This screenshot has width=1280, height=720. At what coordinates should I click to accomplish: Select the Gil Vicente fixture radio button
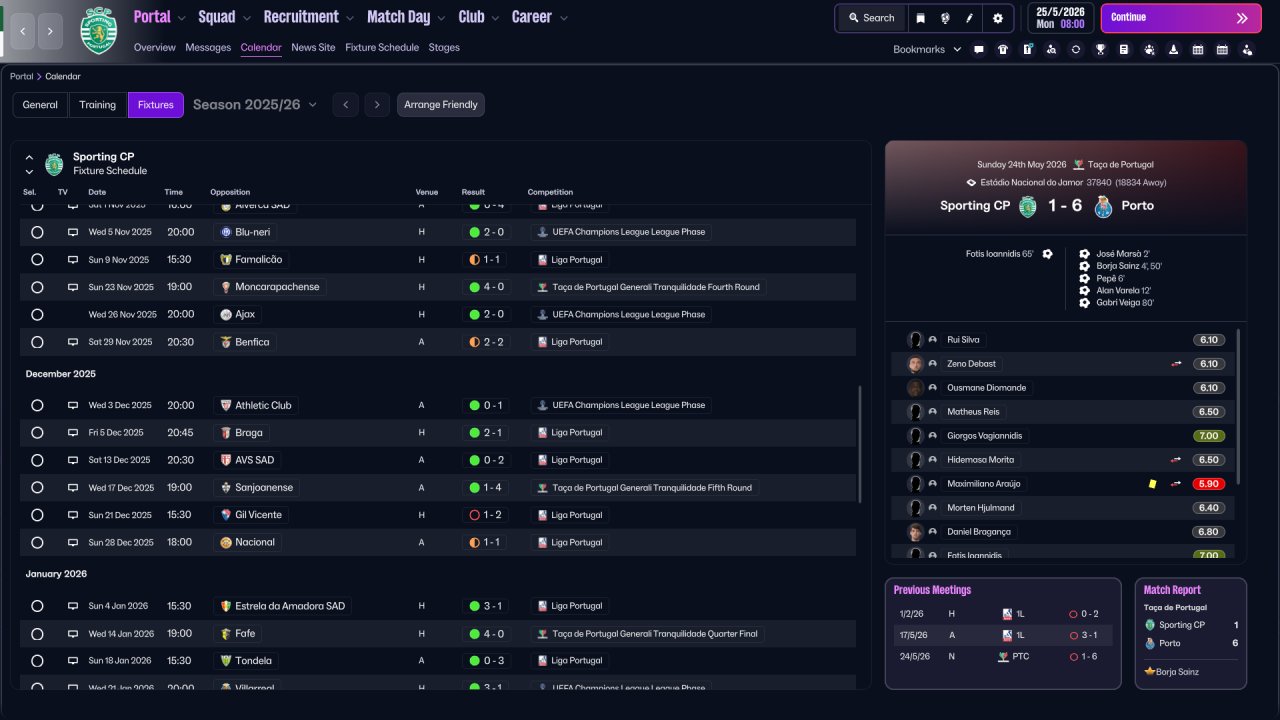37,515
